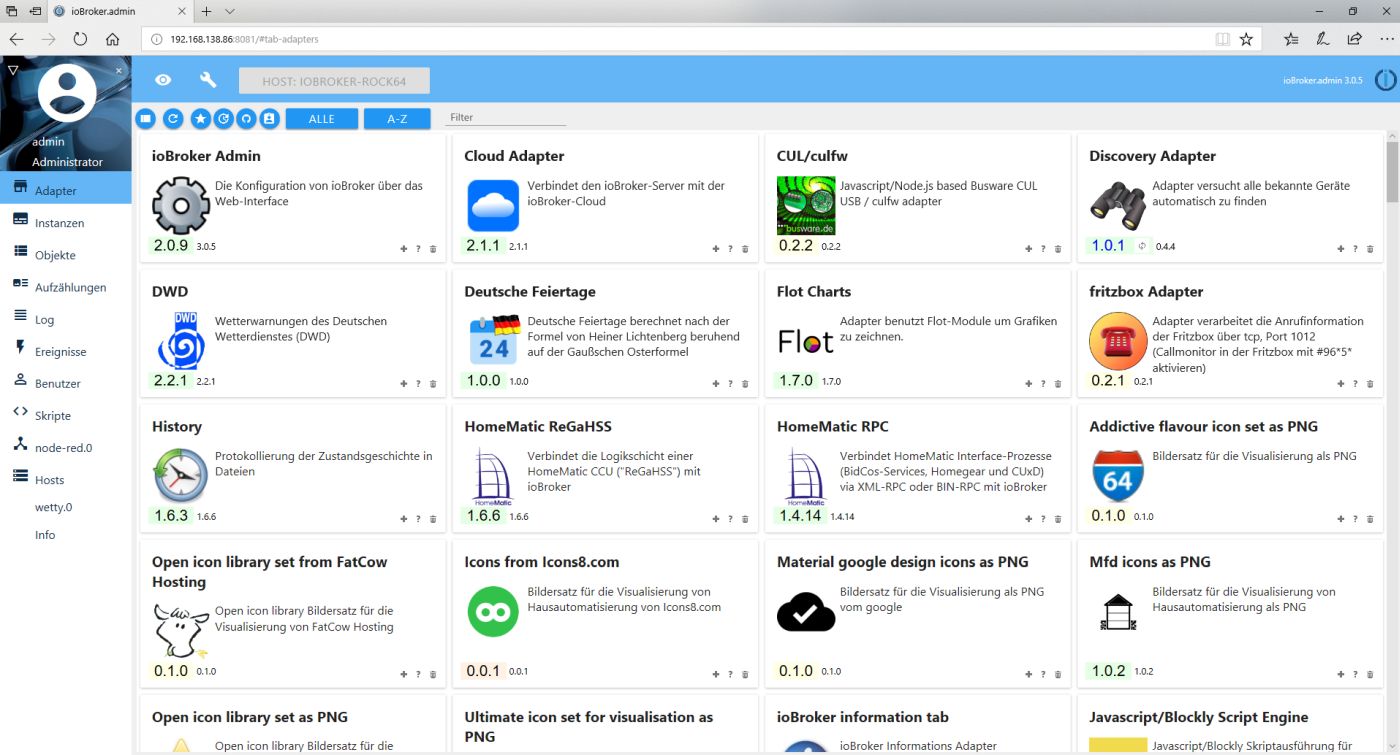
Task: Close sidebar with the x button
Action: pyautogui.click(x=119, y=70)
